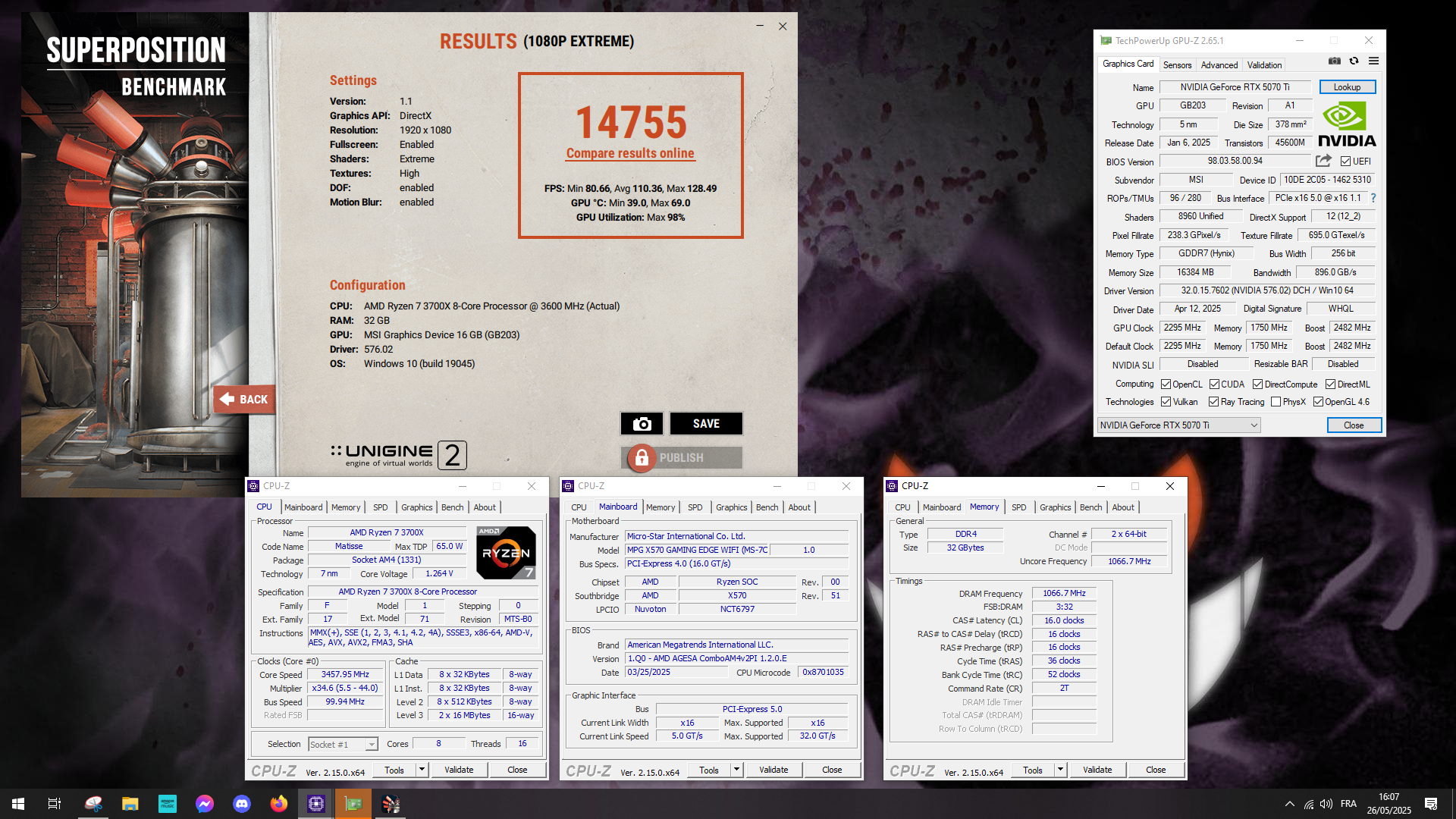
Task: Open the GPU-Z hamburger menu
Action: tap(1373, 61)
